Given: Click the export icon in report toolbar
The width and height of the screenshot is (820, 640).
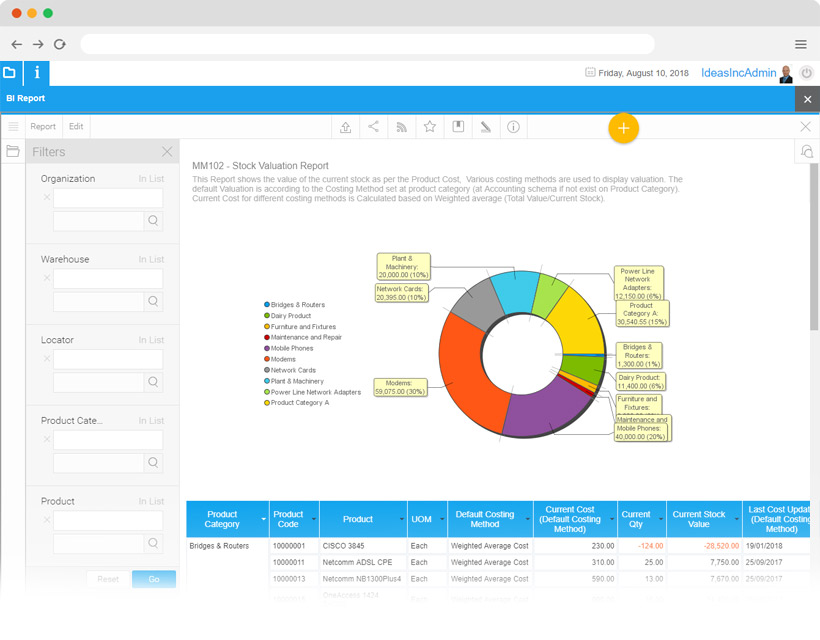Looking at the screenshot, I should coord(346,127).
